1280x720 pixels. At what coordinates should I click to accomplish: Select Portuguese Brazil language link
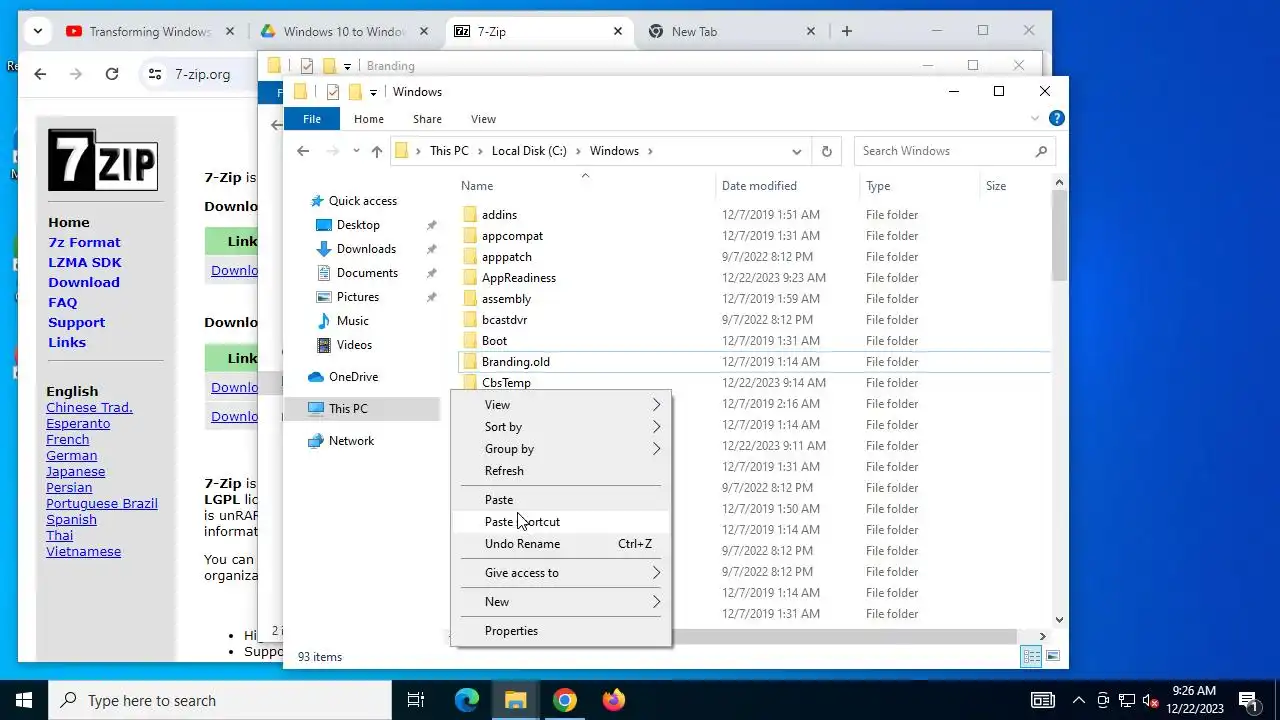(x=102, y=503)
